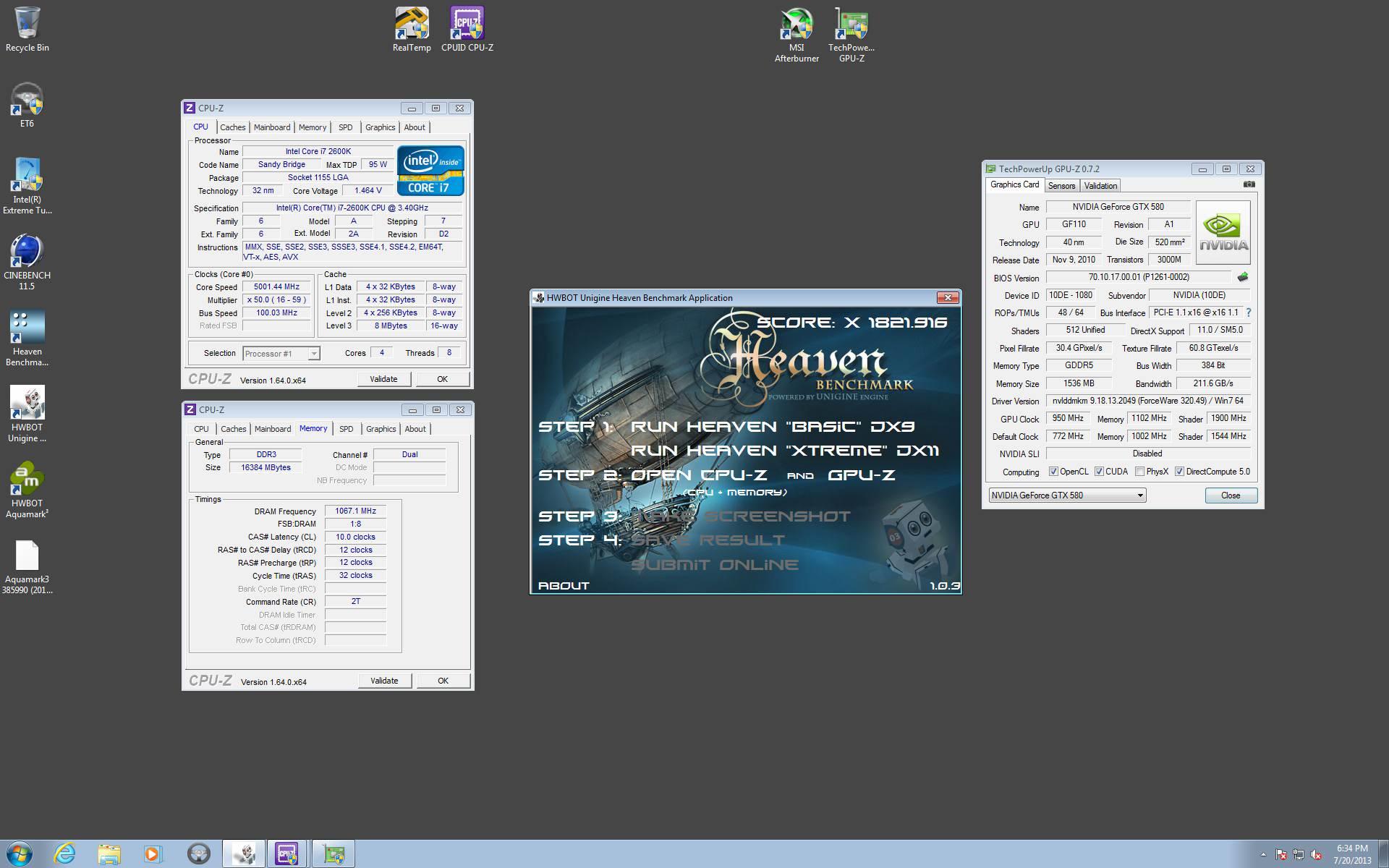Open HWBOT Aquamark3 desktop shortcut

[x=27, y=490]
